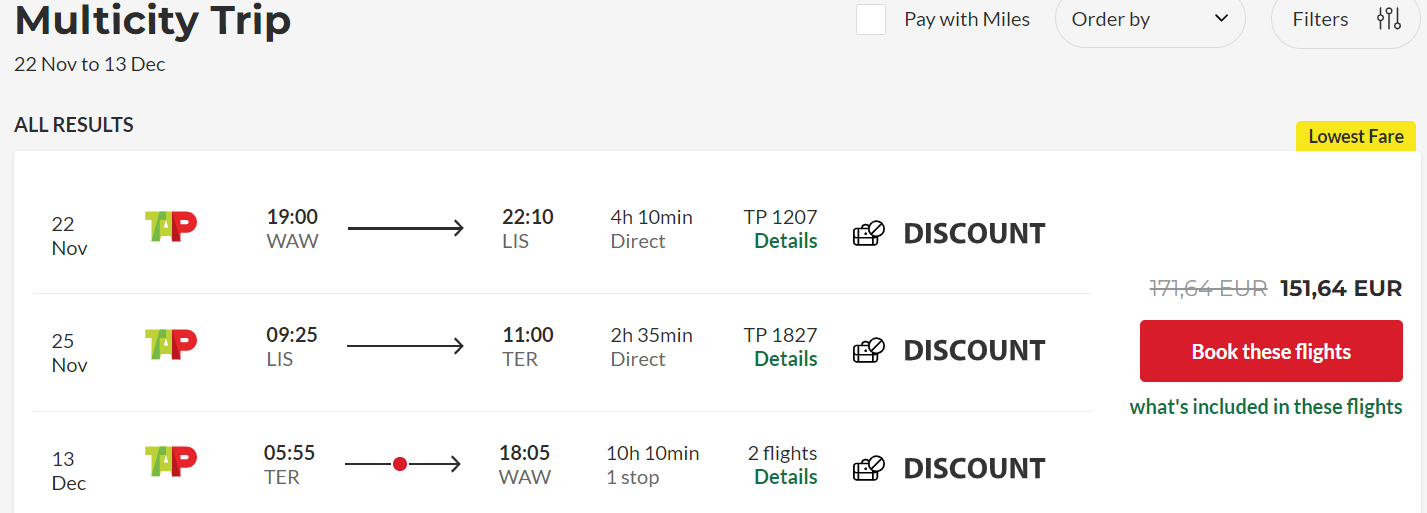This screenshot has width=1427, height=513.
Task: Expand the Order by chevron arrow
Action: 1220,18
